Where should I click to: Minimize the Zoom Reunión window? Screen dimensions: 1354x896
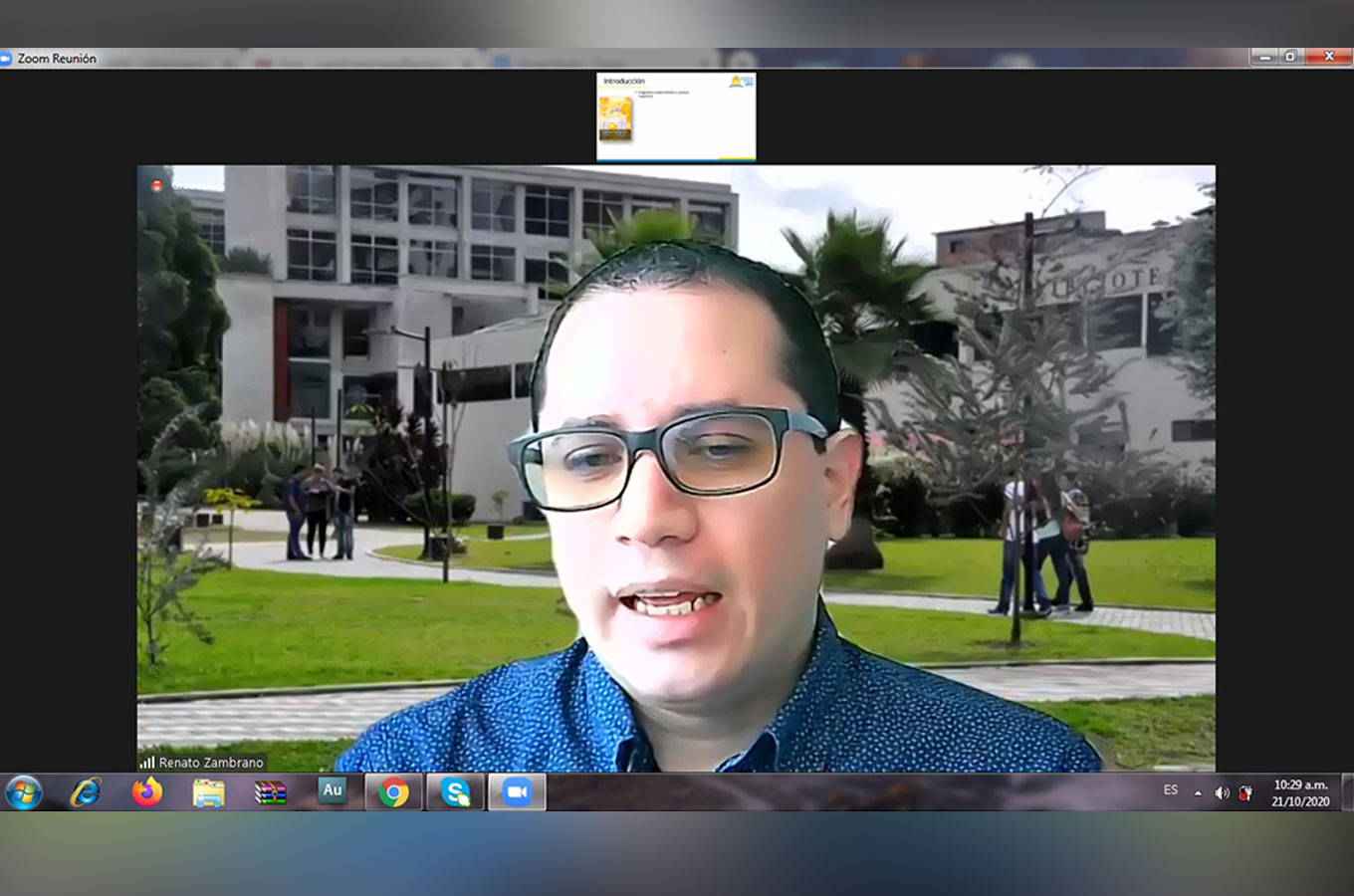[x=1265, y=58]
